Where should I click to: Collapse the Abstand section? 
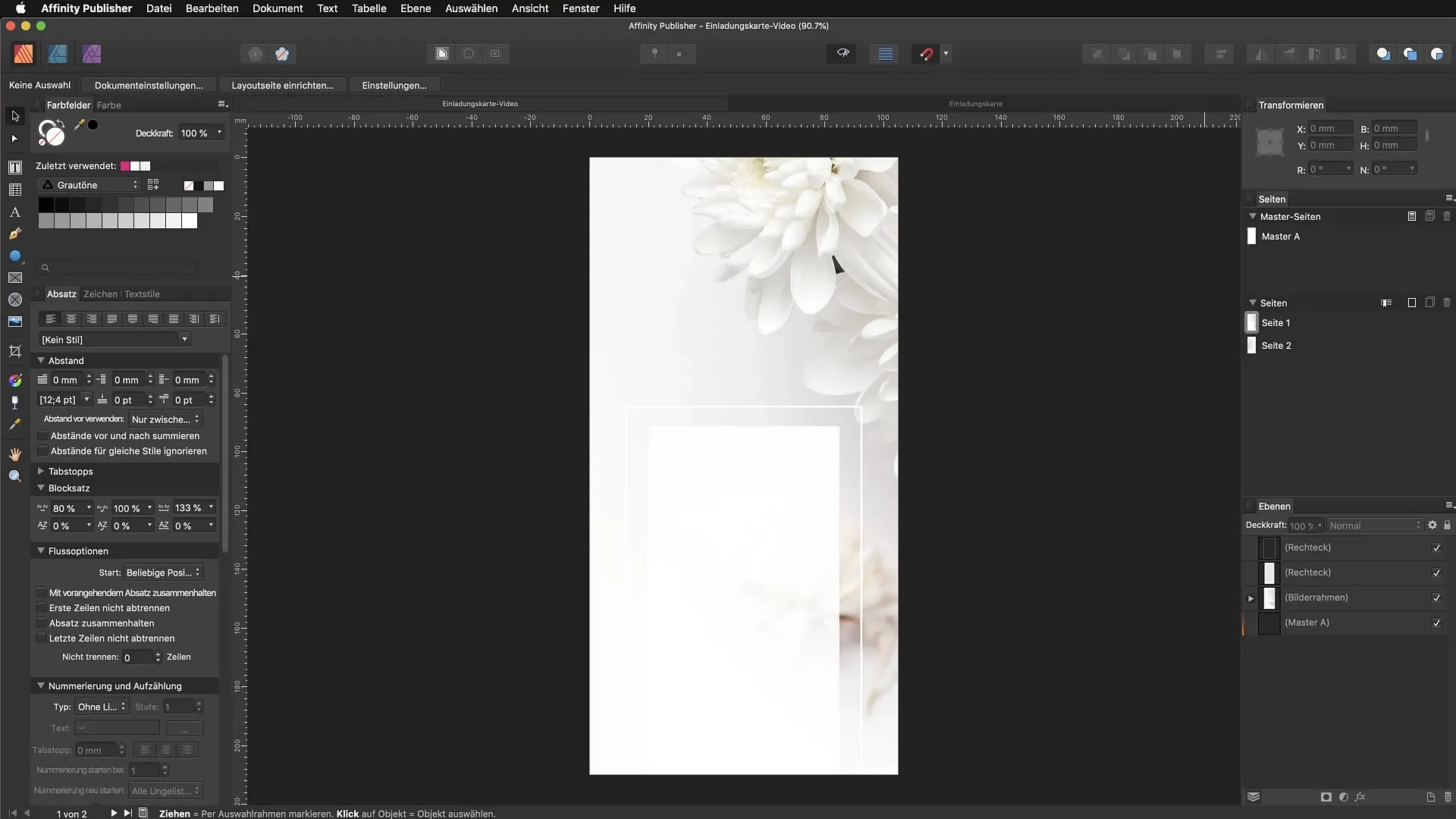click(41, 360)
